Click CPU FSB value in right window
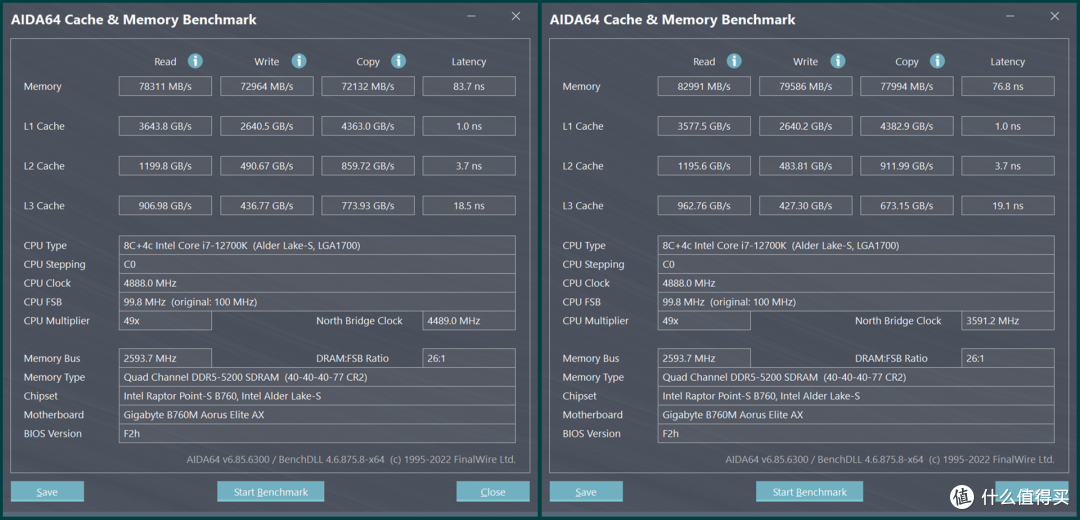The width and height of the screenshot is (1080, 520). pos(855,302)
